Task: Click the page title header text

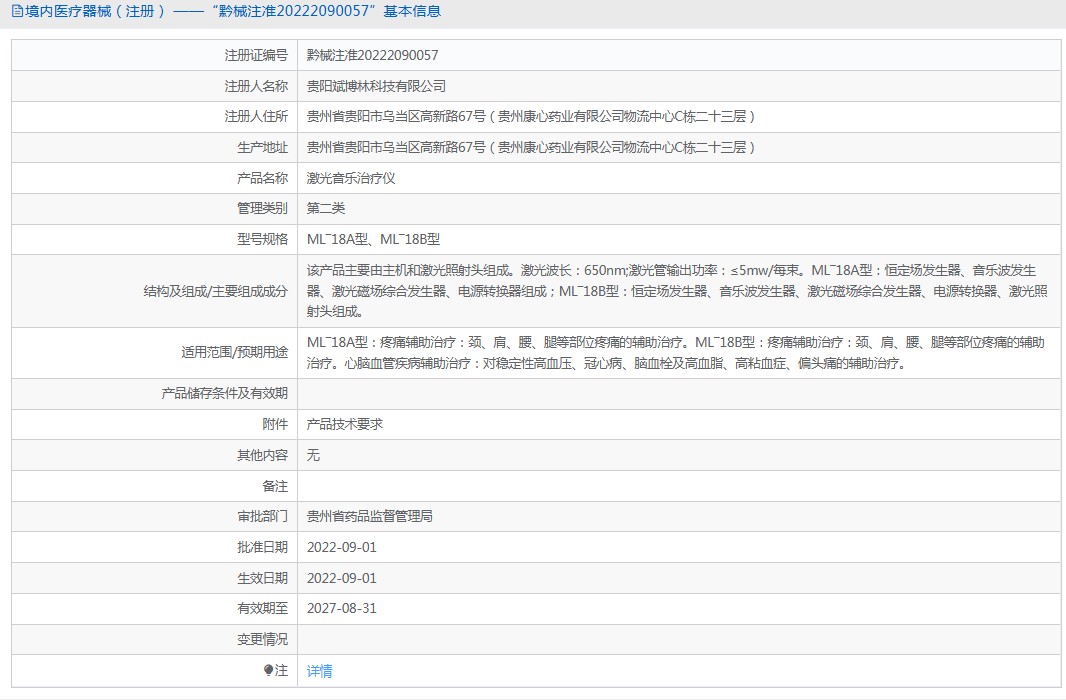Action: click(231, 12)
